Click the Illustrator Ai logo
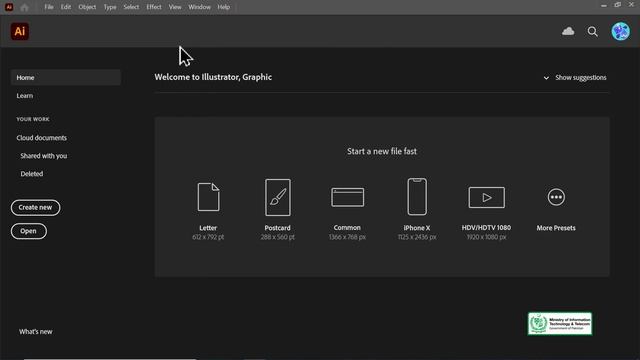640x360 pixels. (20, 31)
